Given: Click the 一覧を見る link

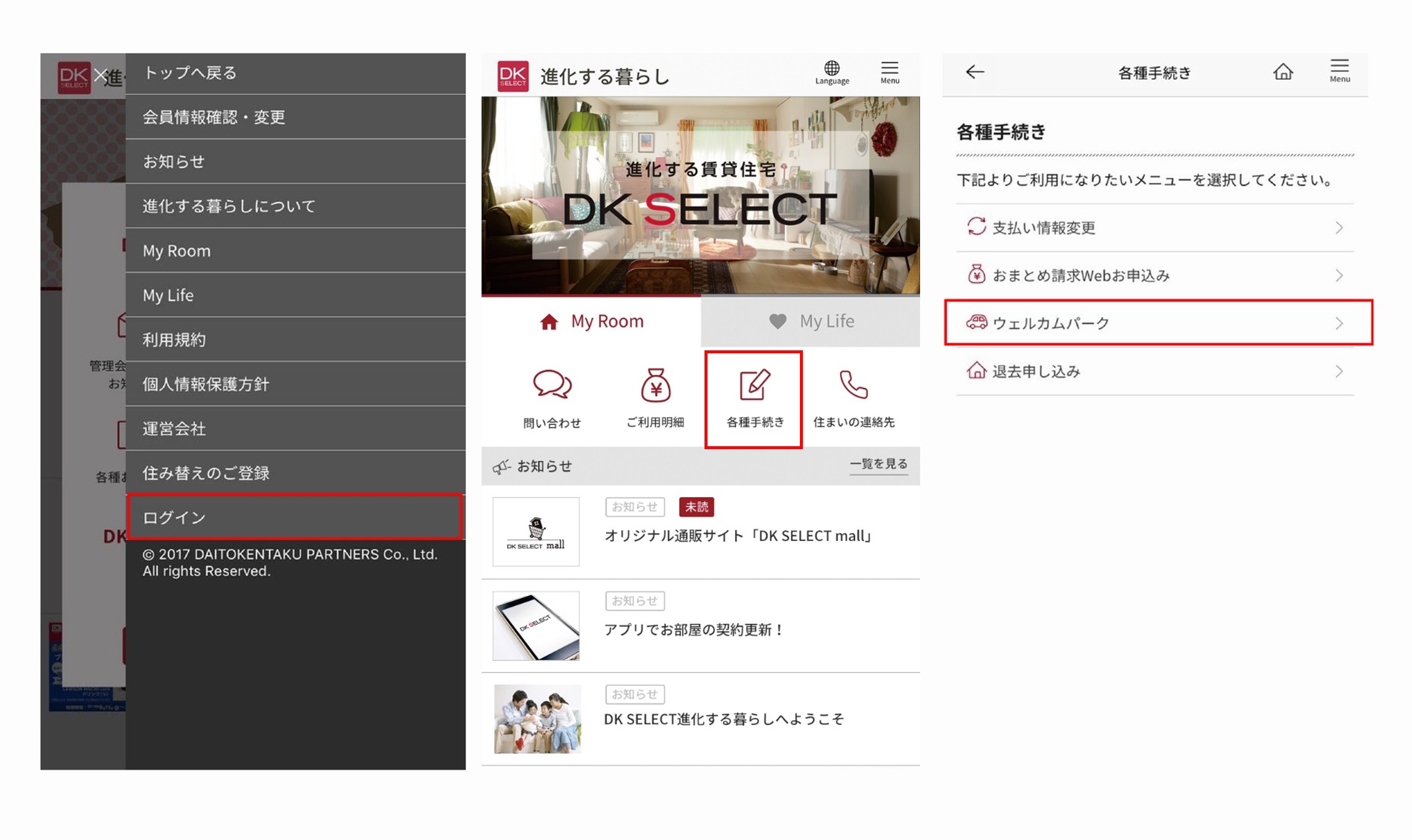Looking at the screenshot, I should click(879, 464).
